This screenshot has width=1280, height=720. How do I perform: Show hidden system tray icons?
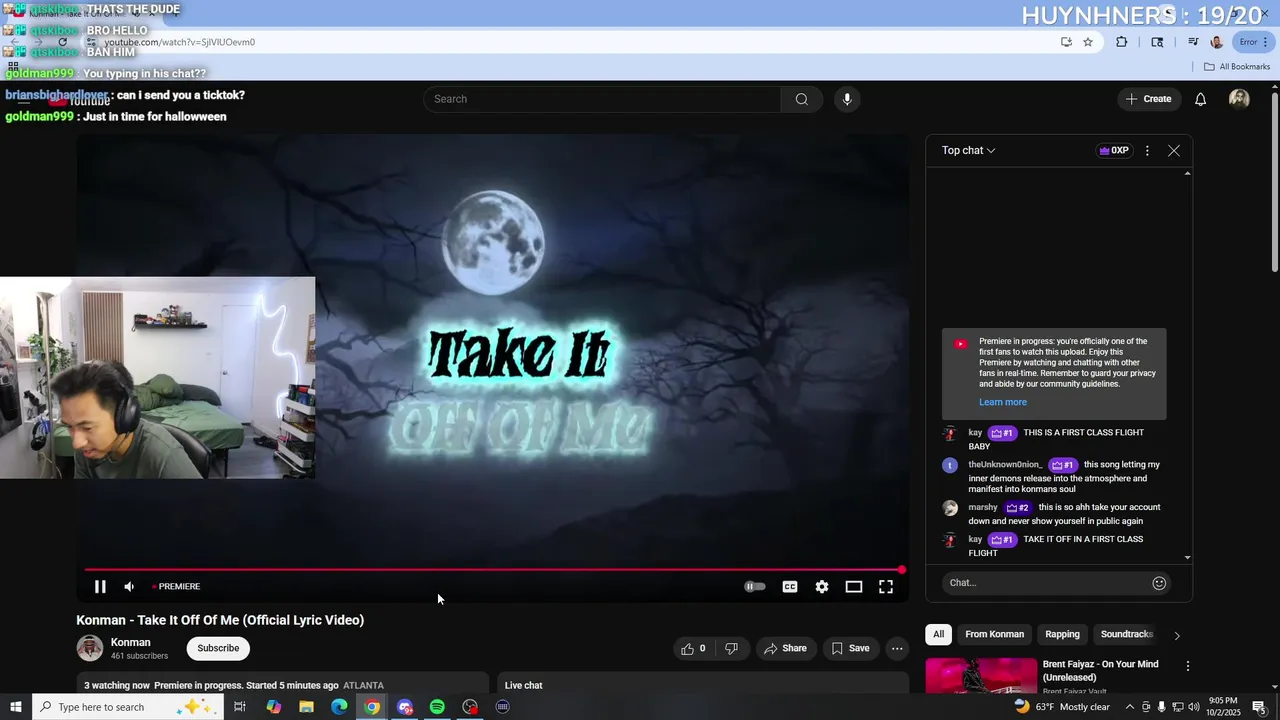[1130, 707]
